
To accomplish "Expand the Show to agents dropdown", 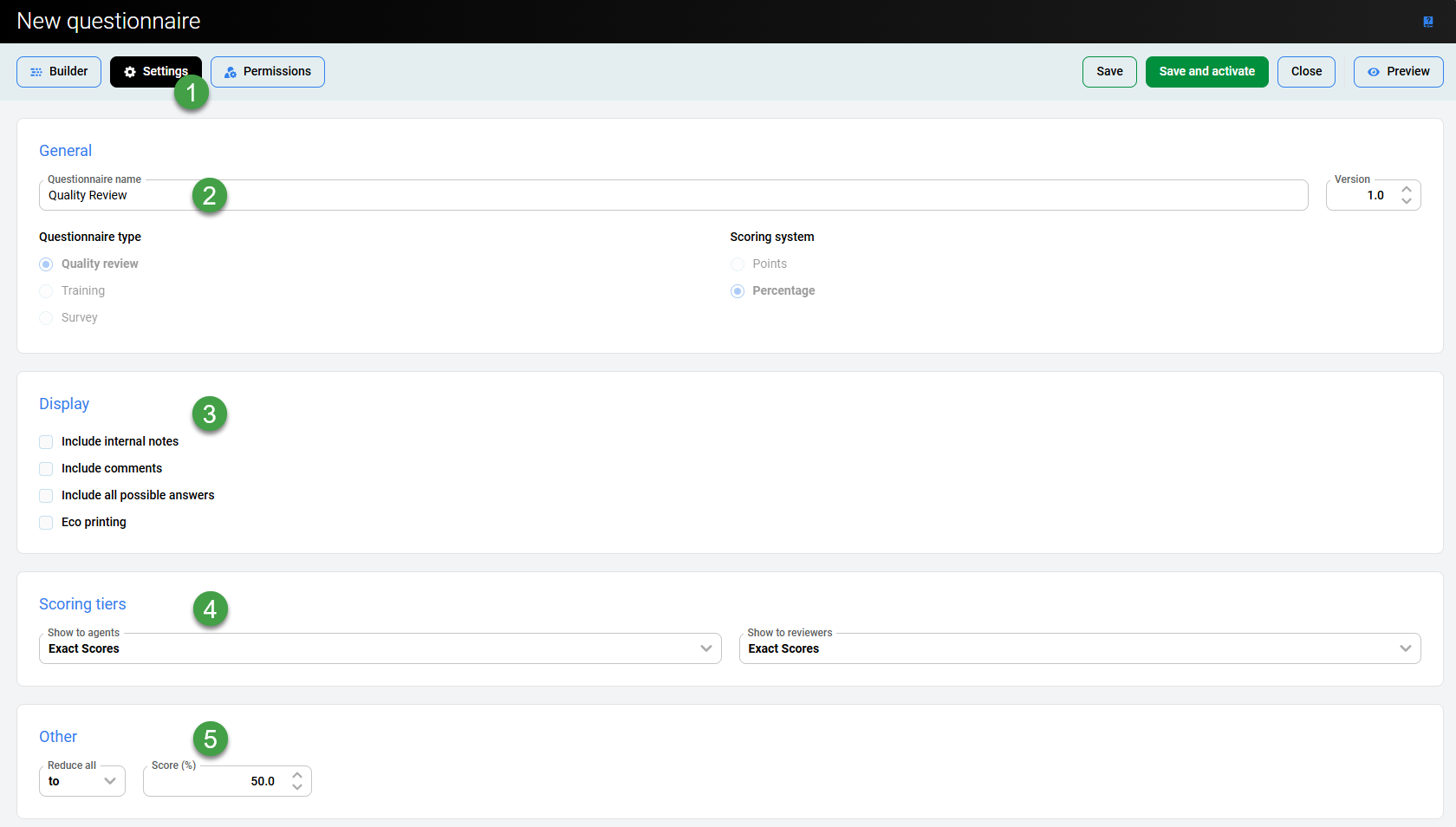I will click(x=380, y=648).
